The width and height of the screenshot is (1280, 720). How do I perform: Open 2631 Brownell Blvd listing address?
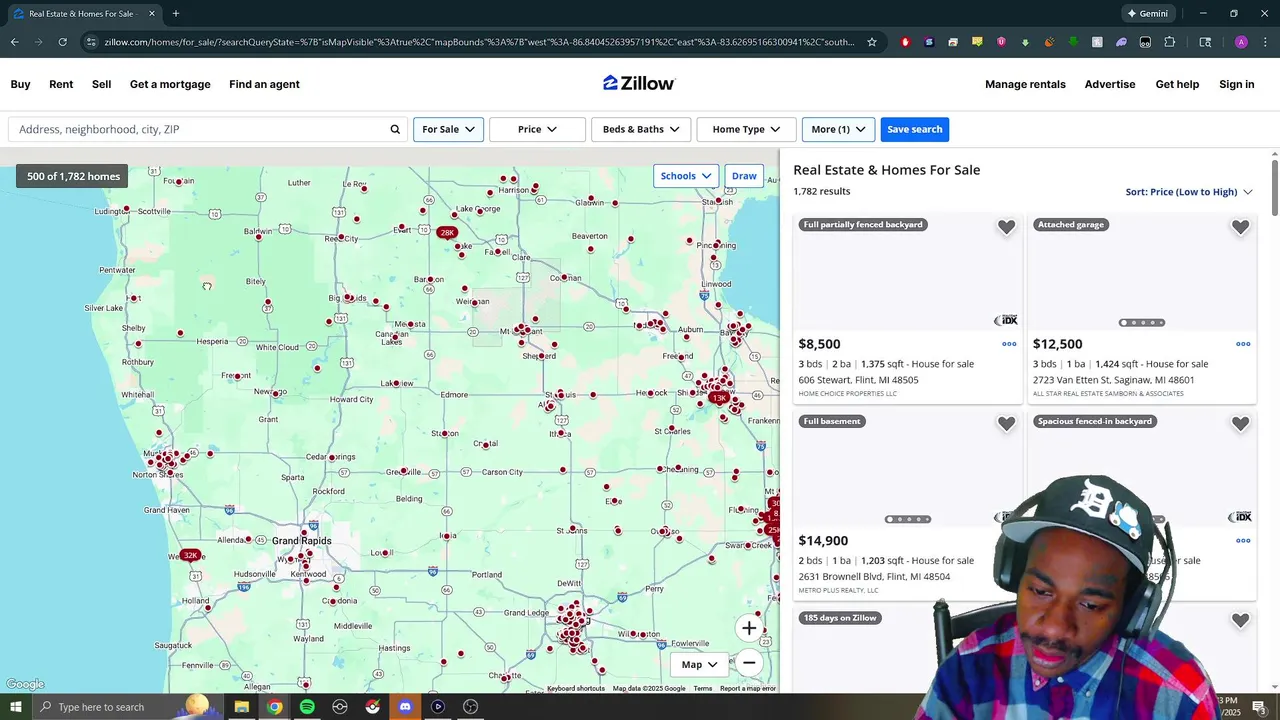coord(874,577)
